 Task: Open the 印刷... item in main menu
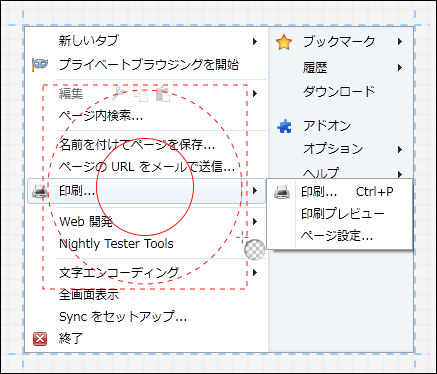click(x=146, y=191)
